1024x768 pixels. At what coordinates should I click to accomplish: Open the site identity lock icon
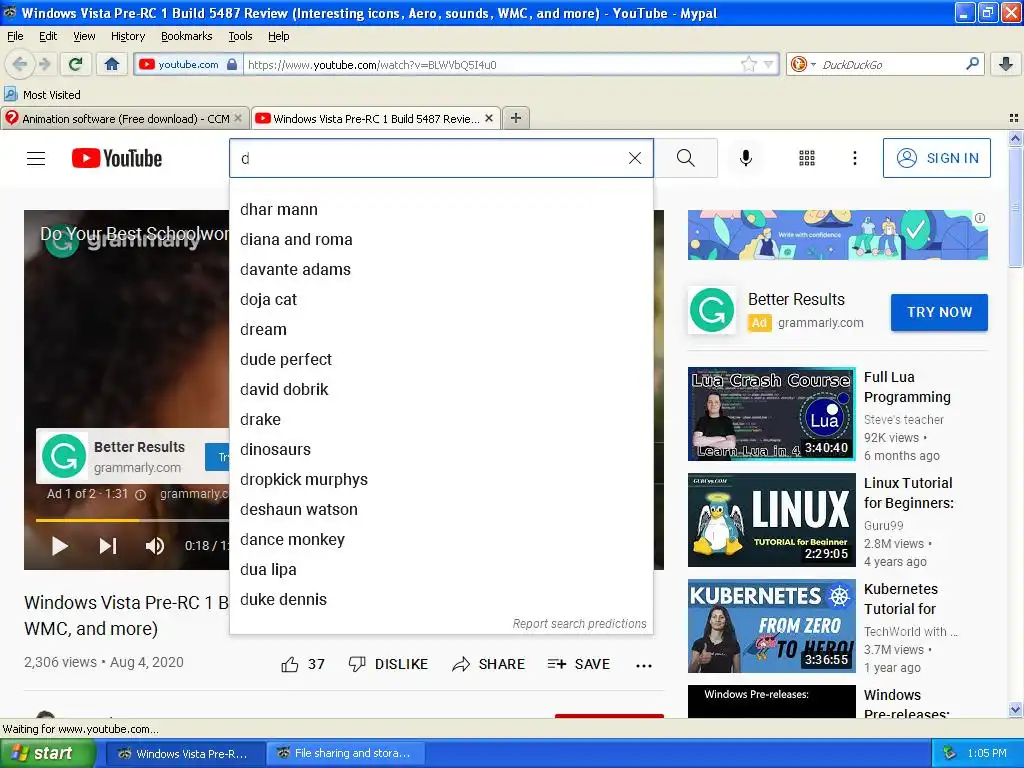[232, 64]
